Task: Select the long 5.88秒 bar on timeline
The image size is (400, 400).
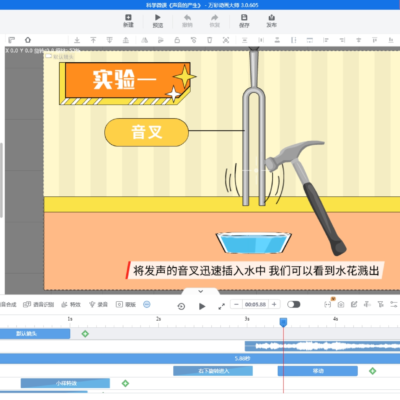Action: (x=200, y=359)
